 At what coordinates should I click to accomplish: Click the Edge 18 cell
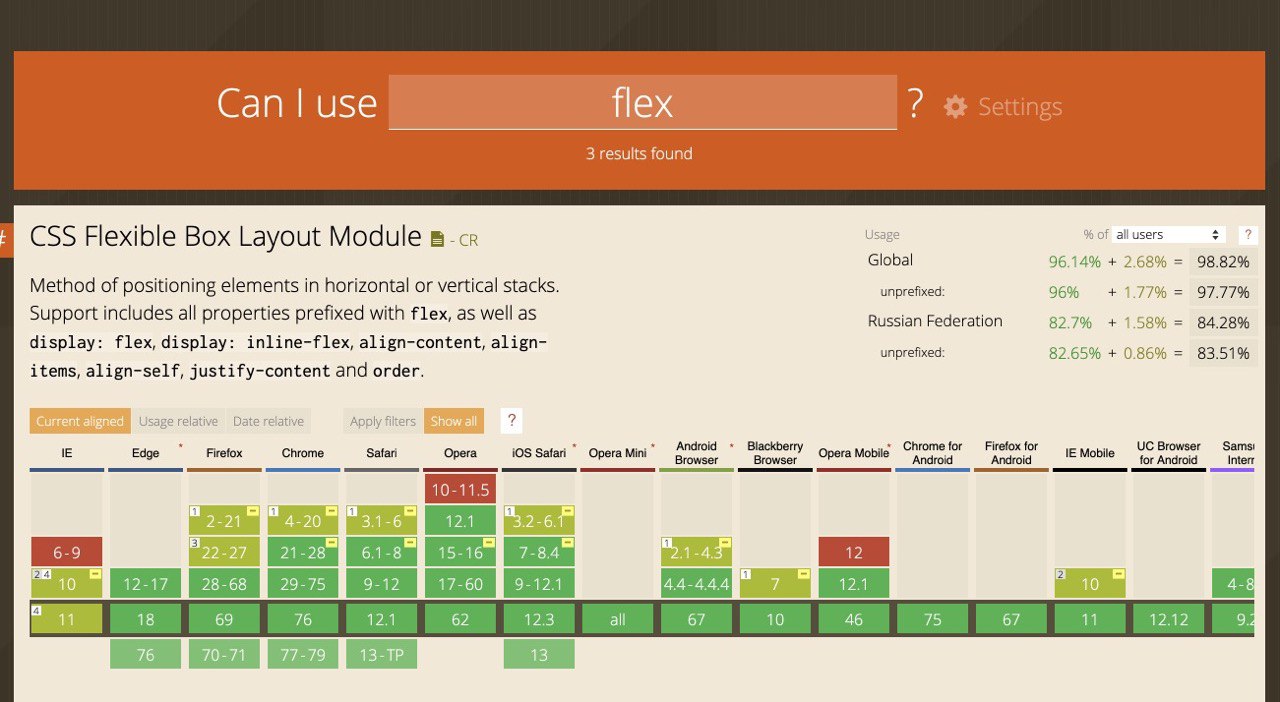pyautogui.click(x=145, y=619)
